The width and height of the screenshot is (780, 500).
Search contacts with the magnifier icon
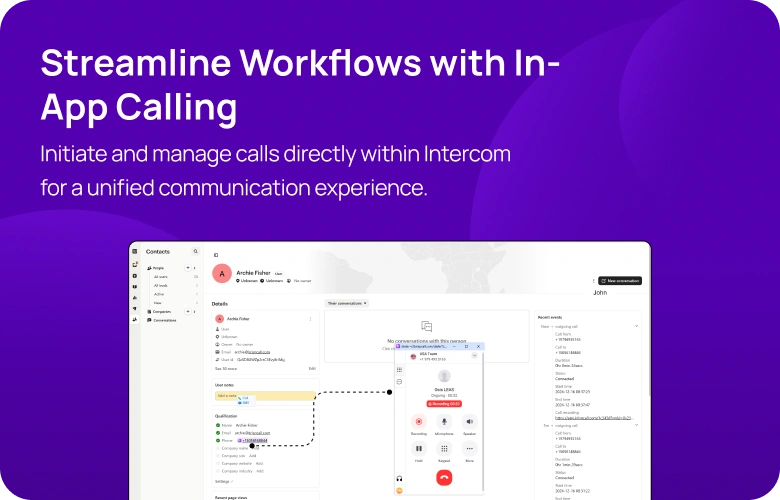point(195,251)
